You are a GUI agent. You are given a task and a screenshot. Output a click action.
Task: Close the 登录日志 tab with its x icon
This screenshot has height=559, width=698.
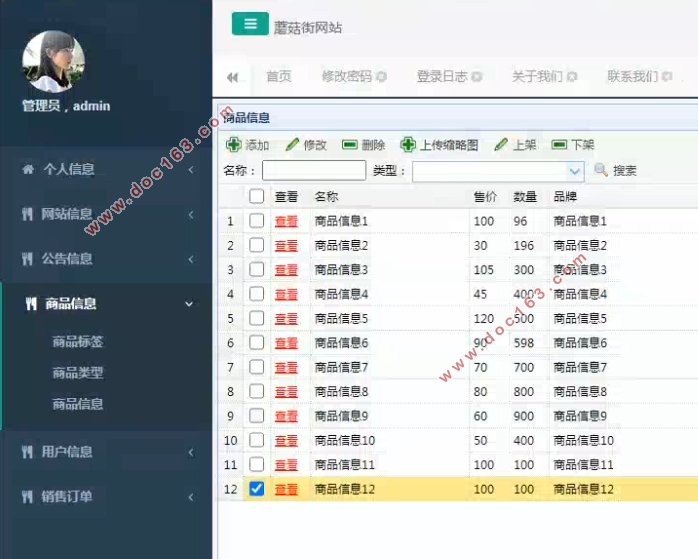point(477,77)
